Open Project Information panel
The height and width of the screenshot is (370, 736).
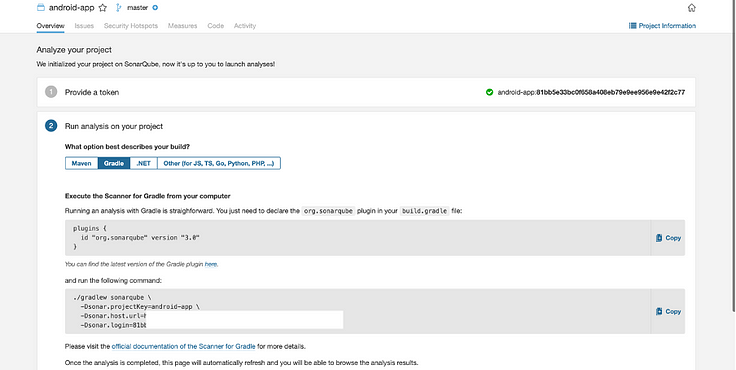[662, 26]
